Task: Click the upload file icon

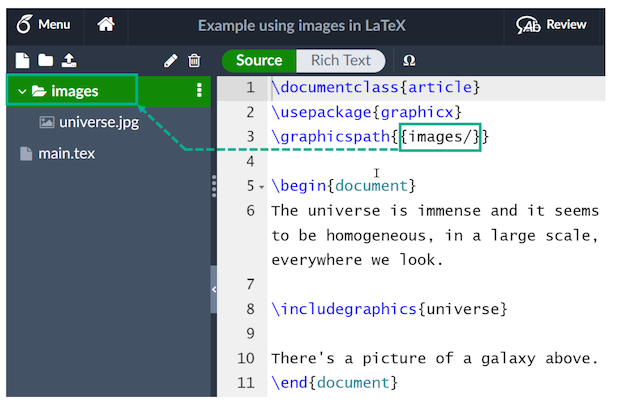Action: pyautogui.click(x=68, y=61)
